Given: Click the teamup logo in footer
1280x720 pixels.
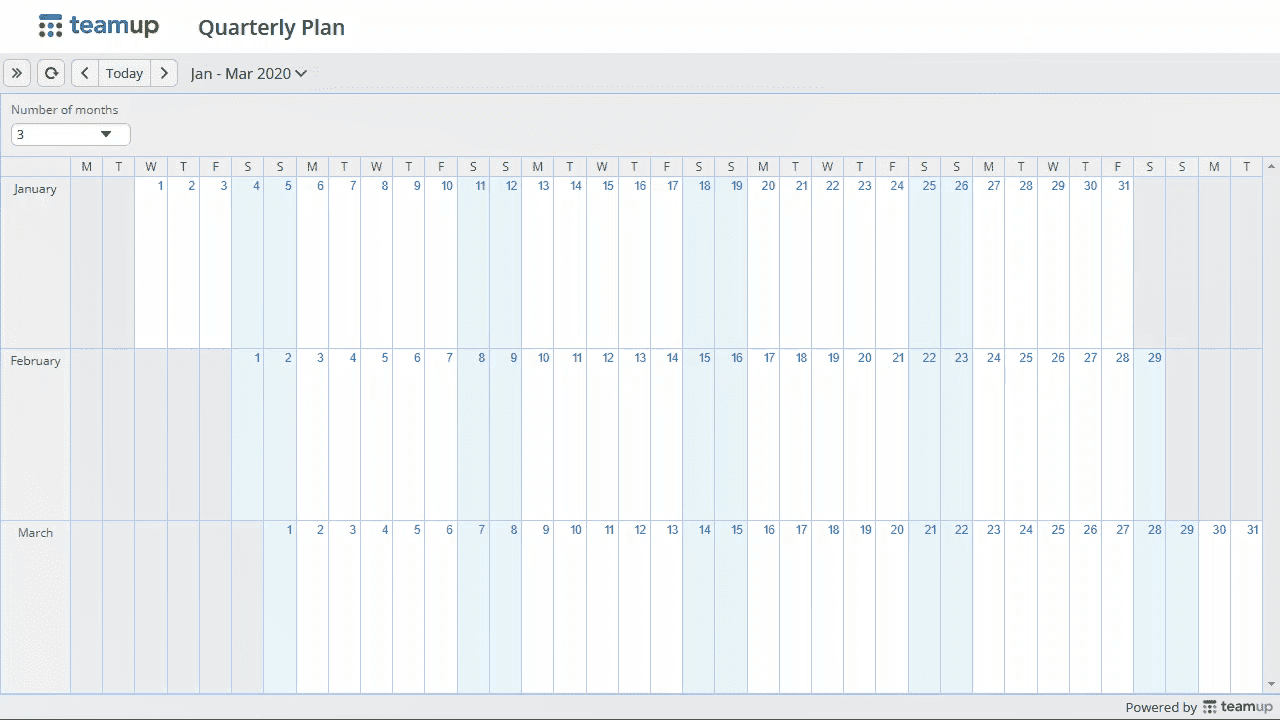Looking at the screenshot, I should [x=1237, y=707].
